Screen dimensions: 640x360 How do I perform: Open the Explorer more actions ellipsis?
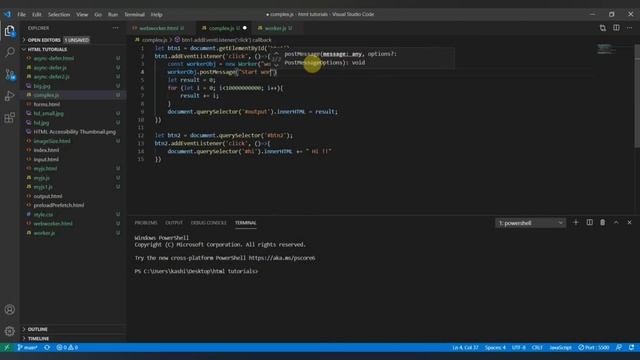[x=116, y=28]
